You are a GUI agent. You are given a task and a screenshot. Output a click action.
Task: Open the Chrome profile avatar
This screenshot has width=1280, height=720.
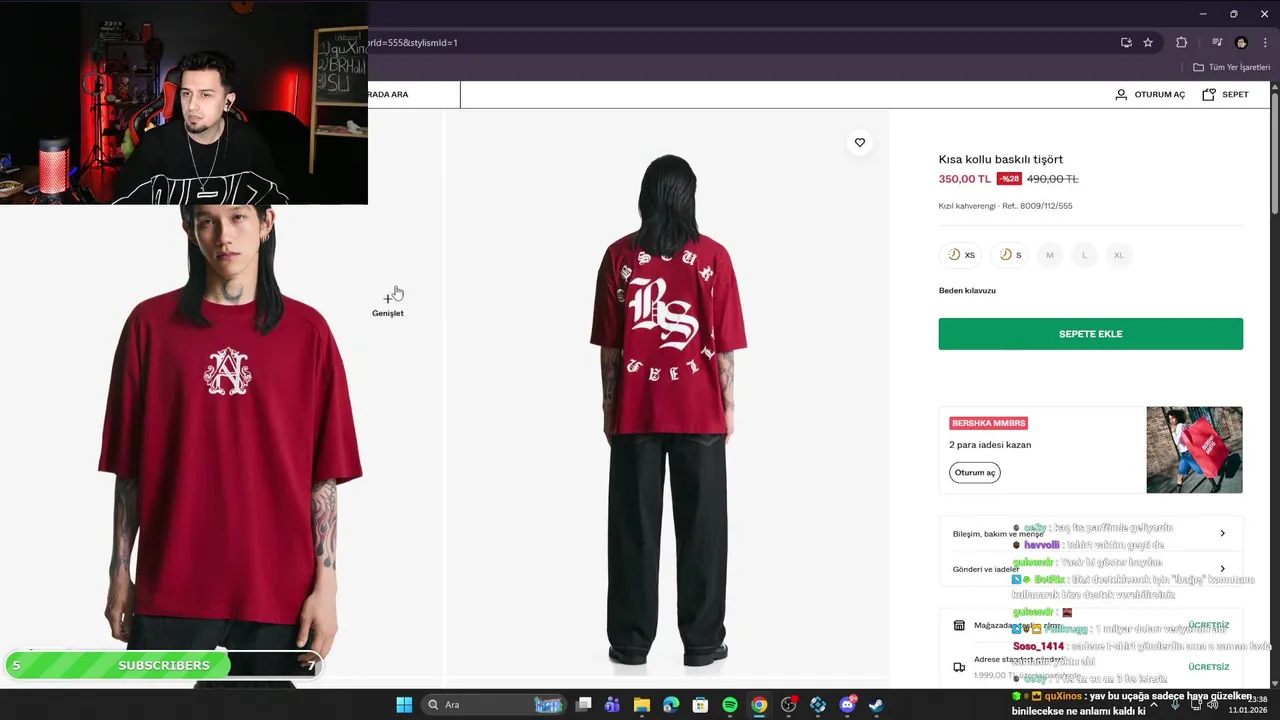tap(1241, 43)
